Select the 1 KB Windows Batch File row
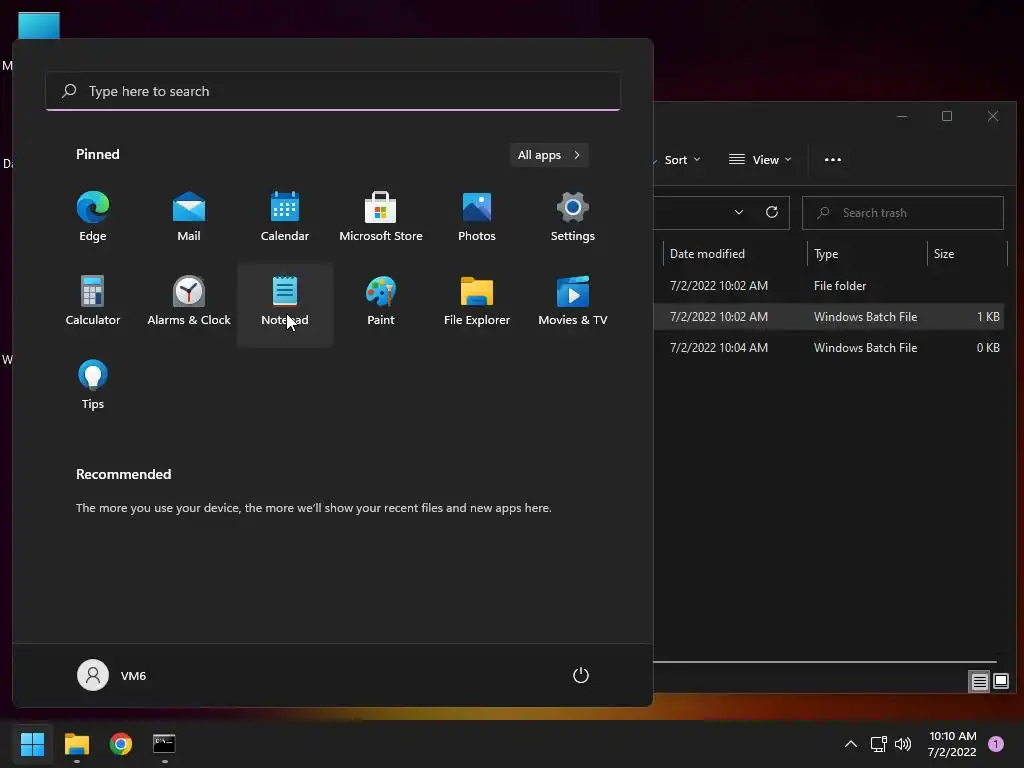Screen dimensions: 1024x768 pyautogui.click(x=829, y=317)
